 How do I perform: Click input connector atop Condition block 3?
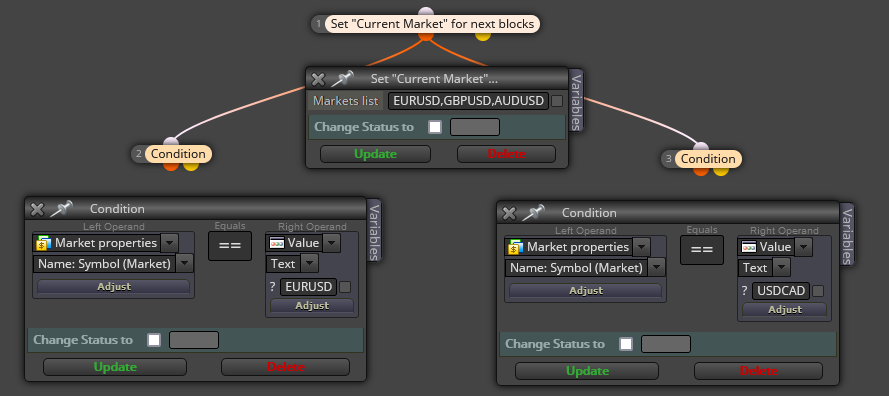[x=701, y=147]
